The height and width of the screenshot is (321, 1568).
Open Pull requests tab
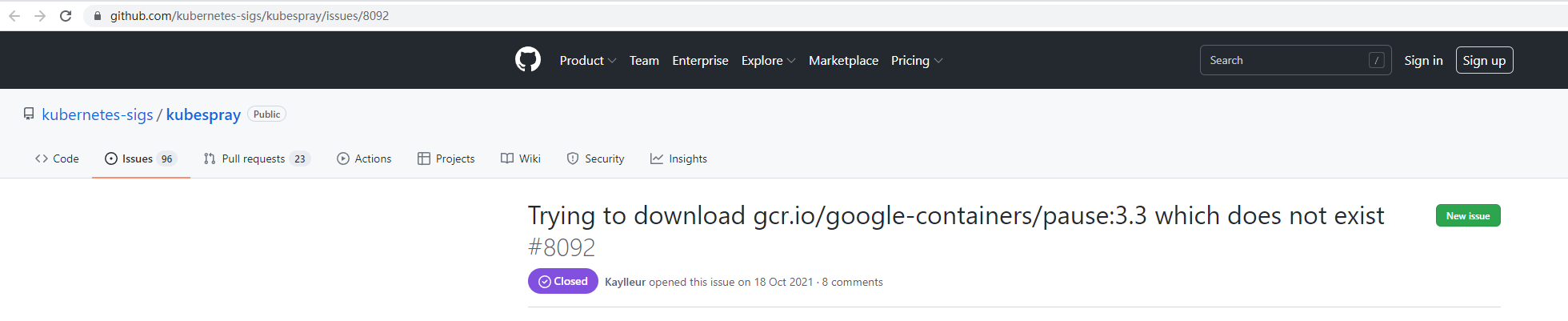256,158
